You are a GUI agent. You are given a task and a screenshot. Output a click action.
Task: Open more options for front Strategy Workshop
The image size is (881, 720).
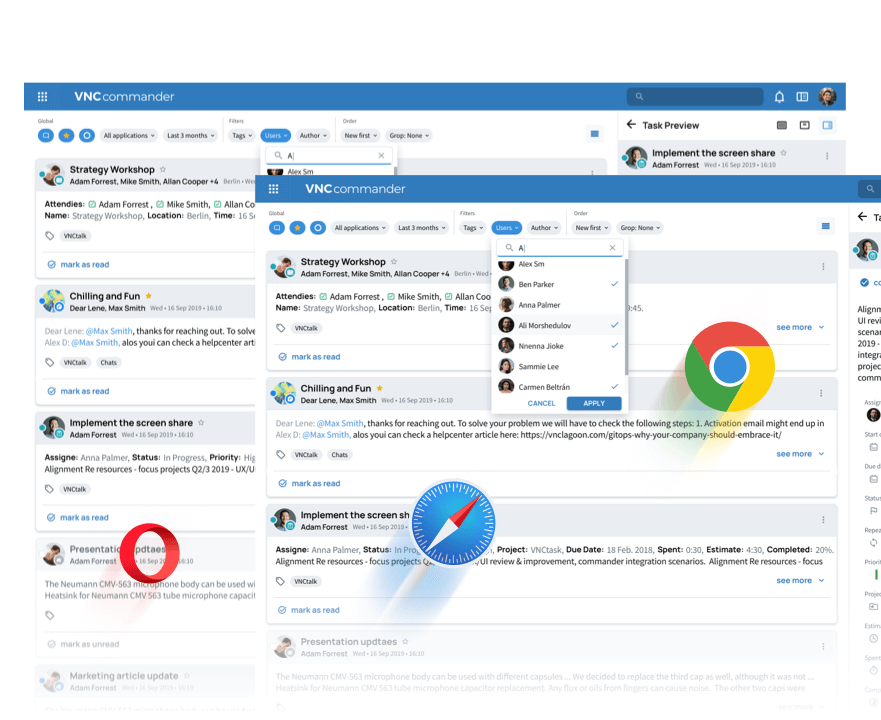tap(823, 266)
